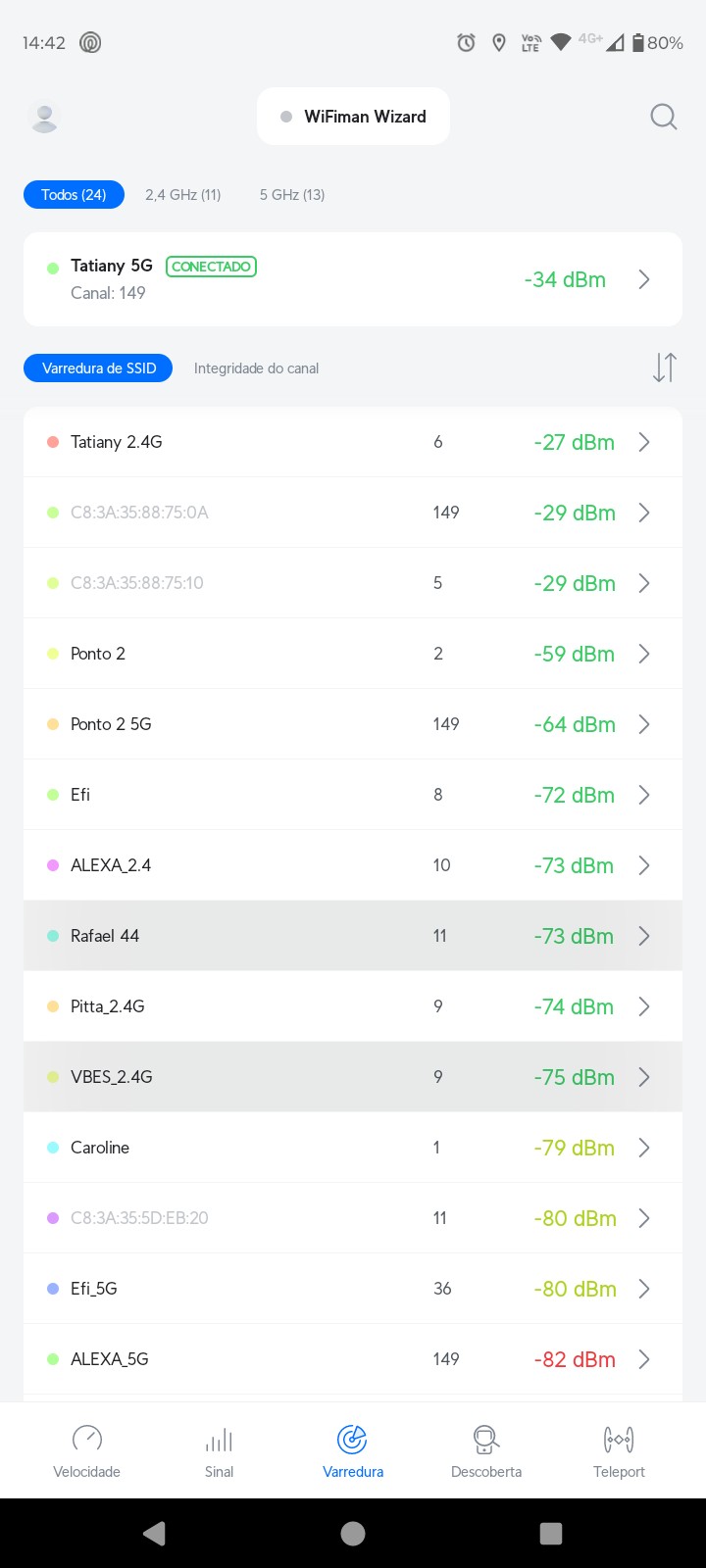Select the Varredura de SSID tab
706x1568 pixels.
point(98,368)
